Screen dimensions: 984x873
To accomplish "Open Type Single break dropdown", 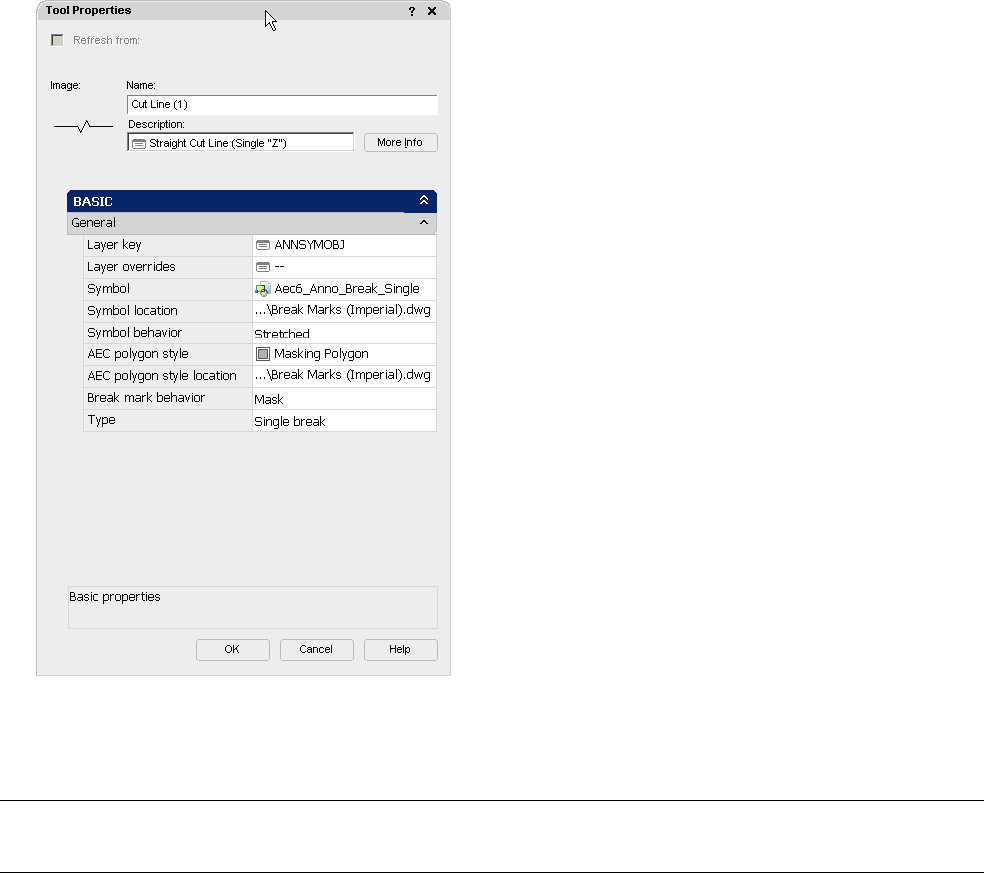I will pyautogui.click(x=344, y=420).
